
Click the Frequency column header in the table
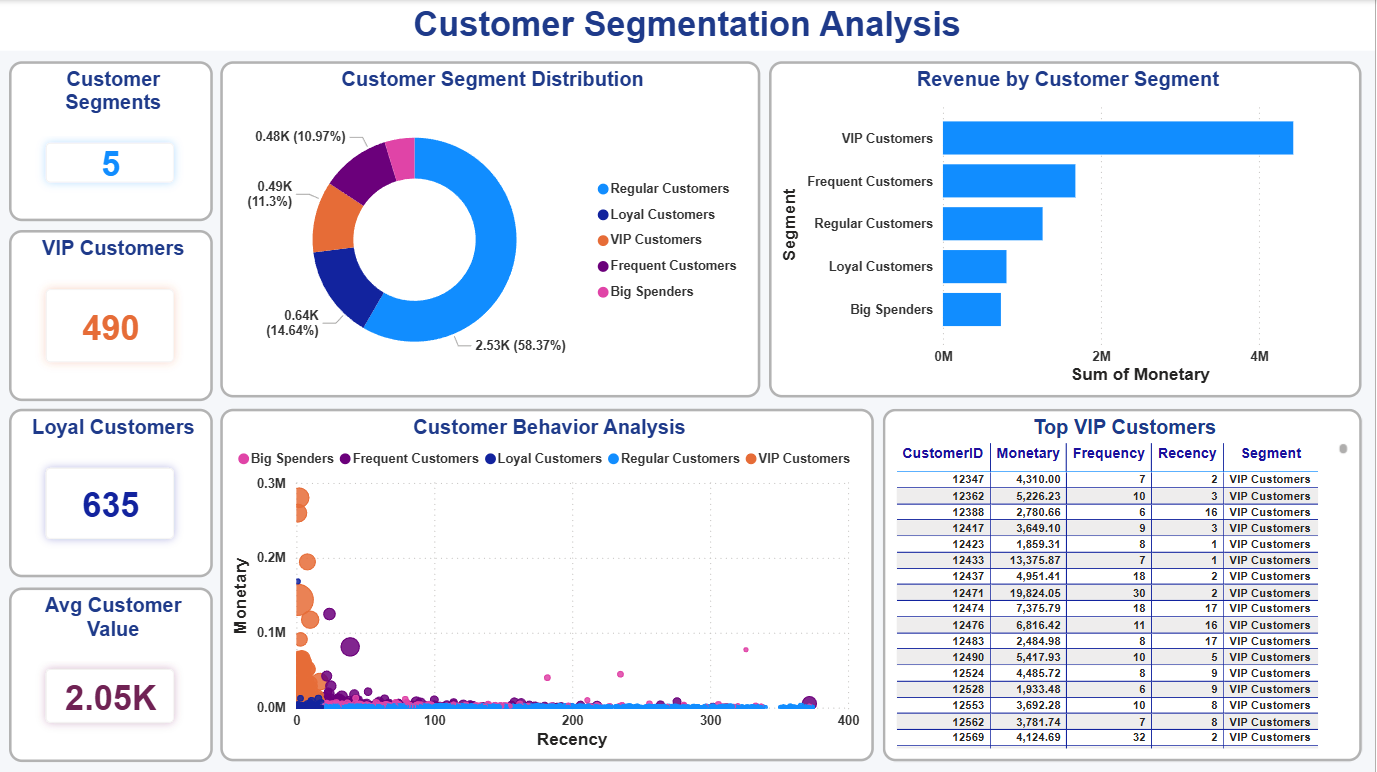[x=1109, y=454]
